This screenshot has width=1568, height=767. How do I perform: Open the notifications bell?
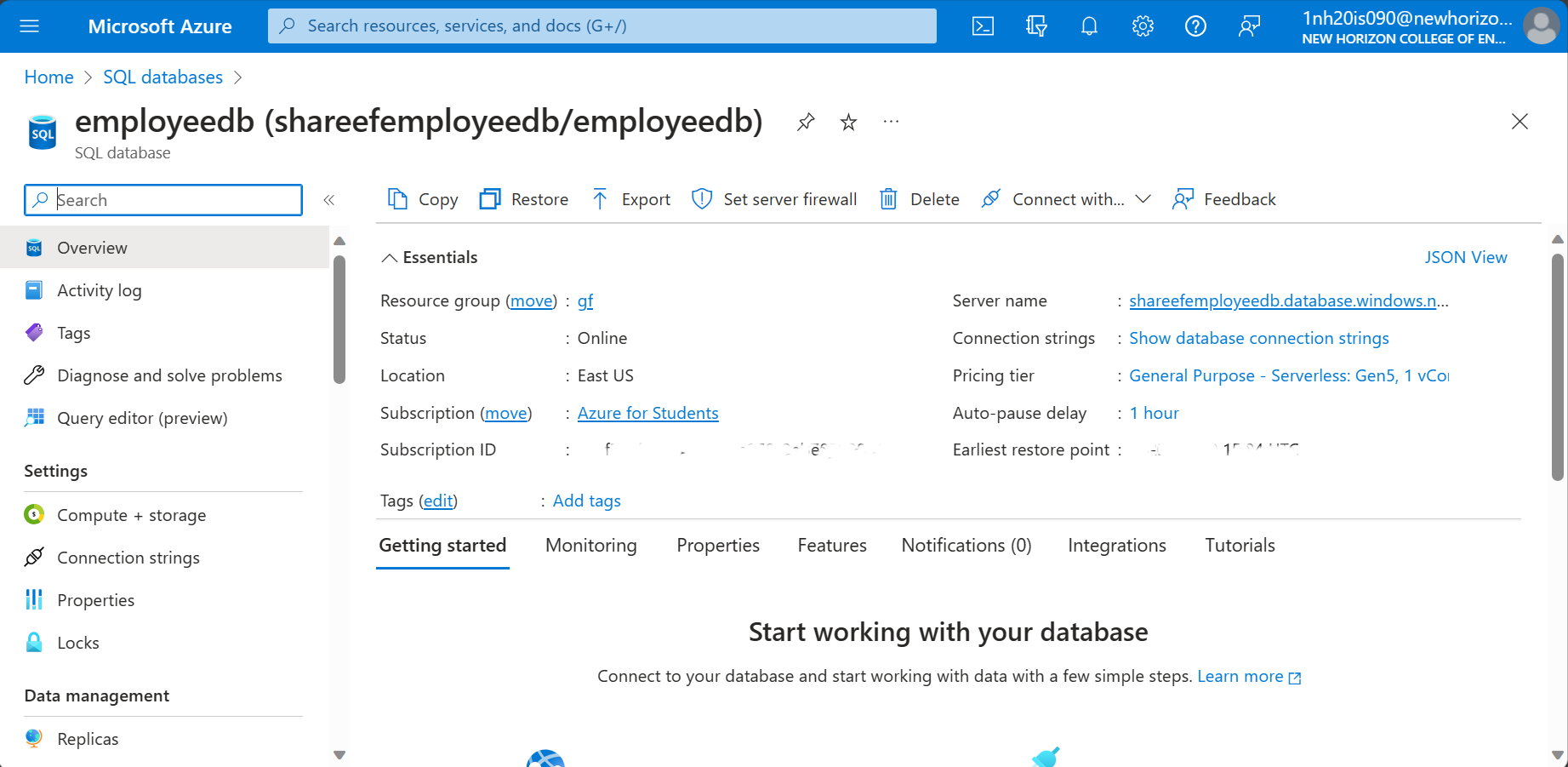[x=1089, y=26]
